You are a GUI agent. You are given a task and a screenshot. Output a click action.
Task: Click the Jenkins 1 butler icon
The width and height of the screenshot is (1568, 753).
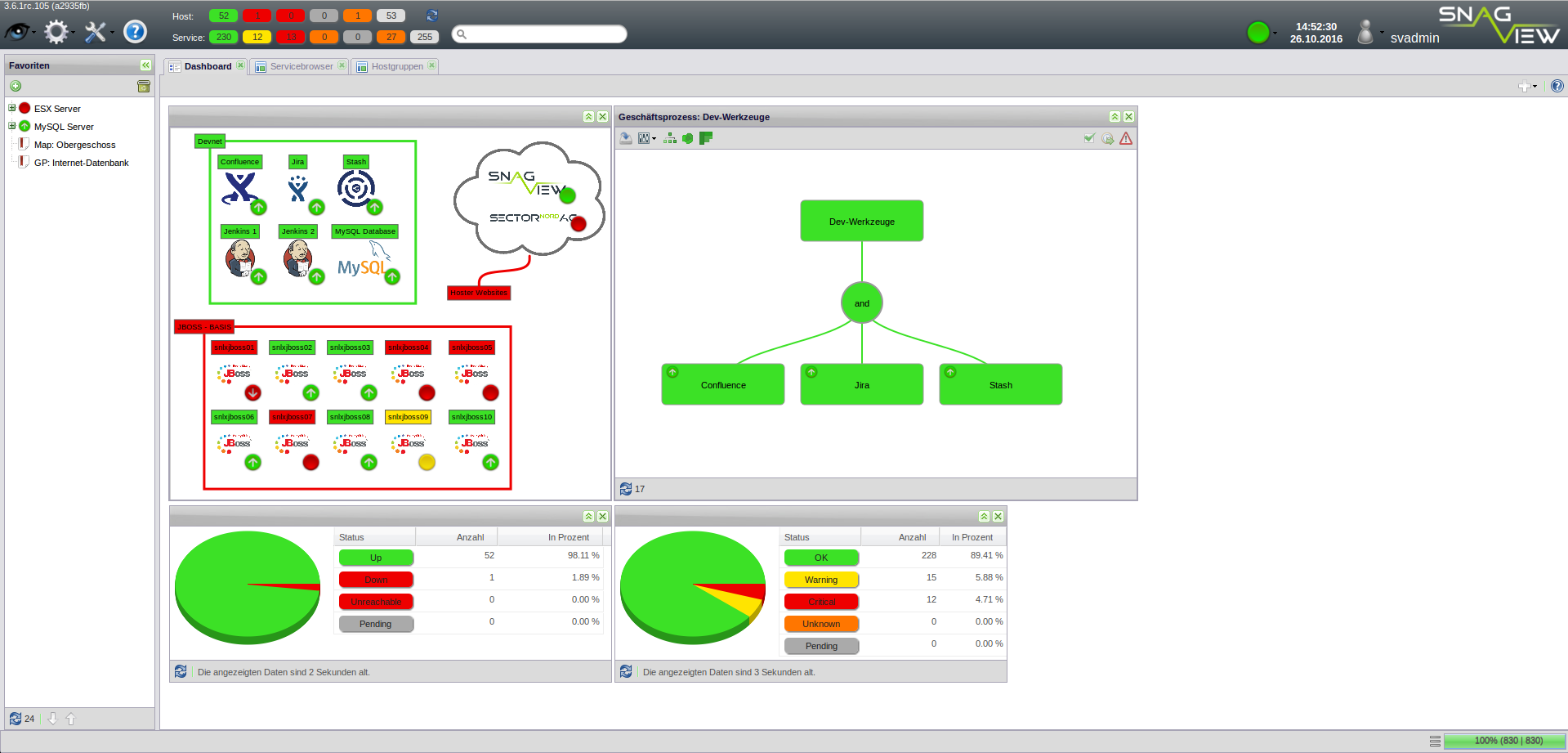[x=239, y=259]
